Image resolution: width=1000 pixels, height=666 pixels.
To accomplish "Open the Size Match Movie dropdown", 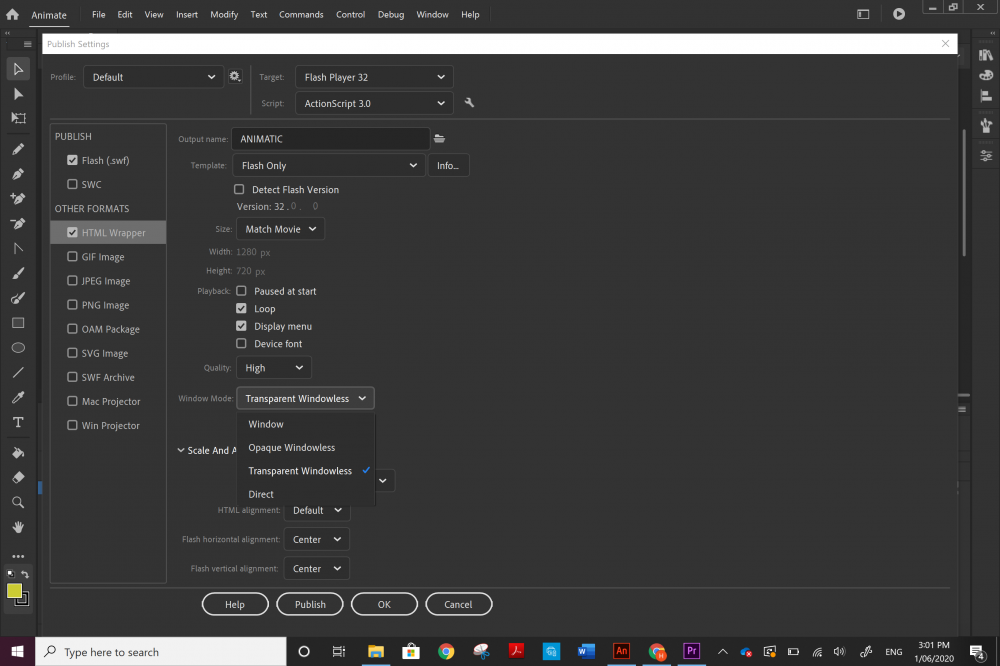I will [x=280, y=229].
